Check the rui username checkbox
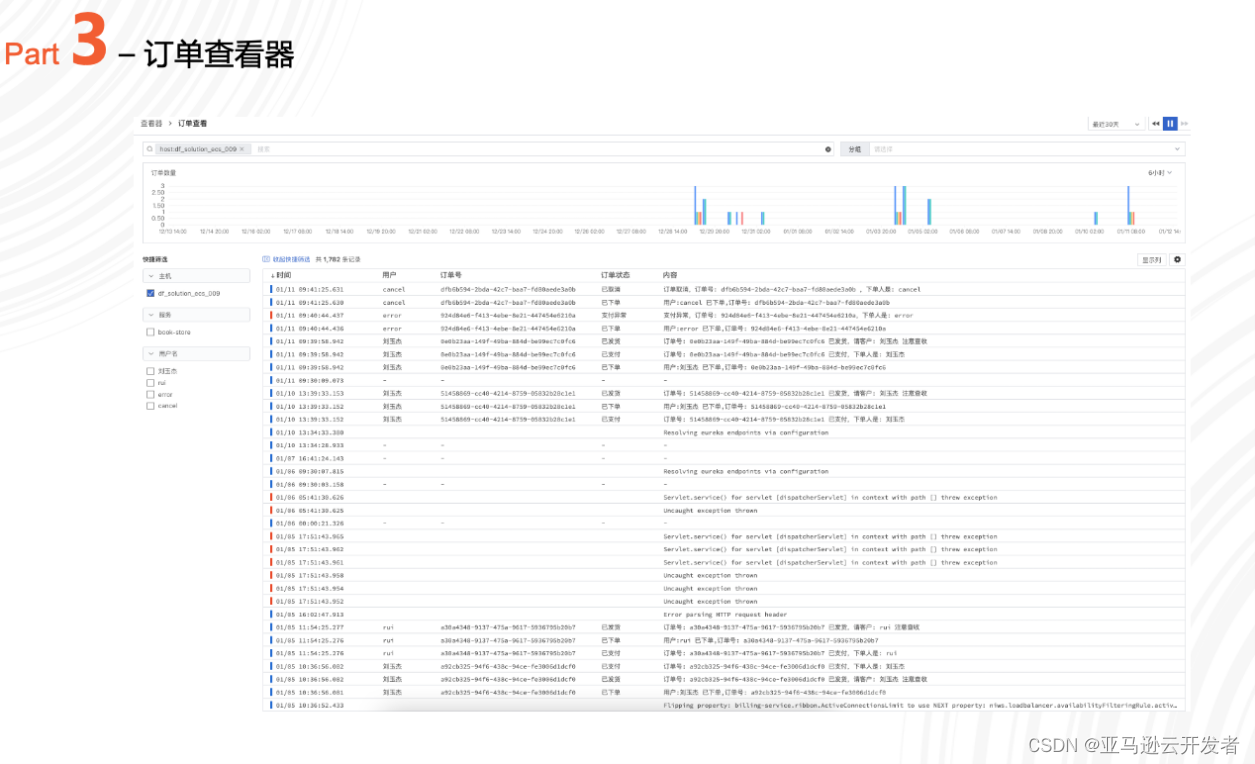The width and height of the screenshot is (1255, 764). click(150, 382)
